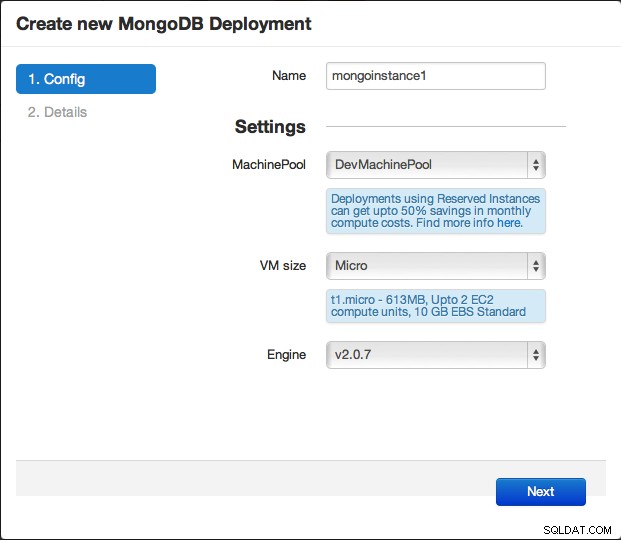Click the MachinePool field label
Image resolution: width=621 pixels, height=540 pixels.
point(269,164)
